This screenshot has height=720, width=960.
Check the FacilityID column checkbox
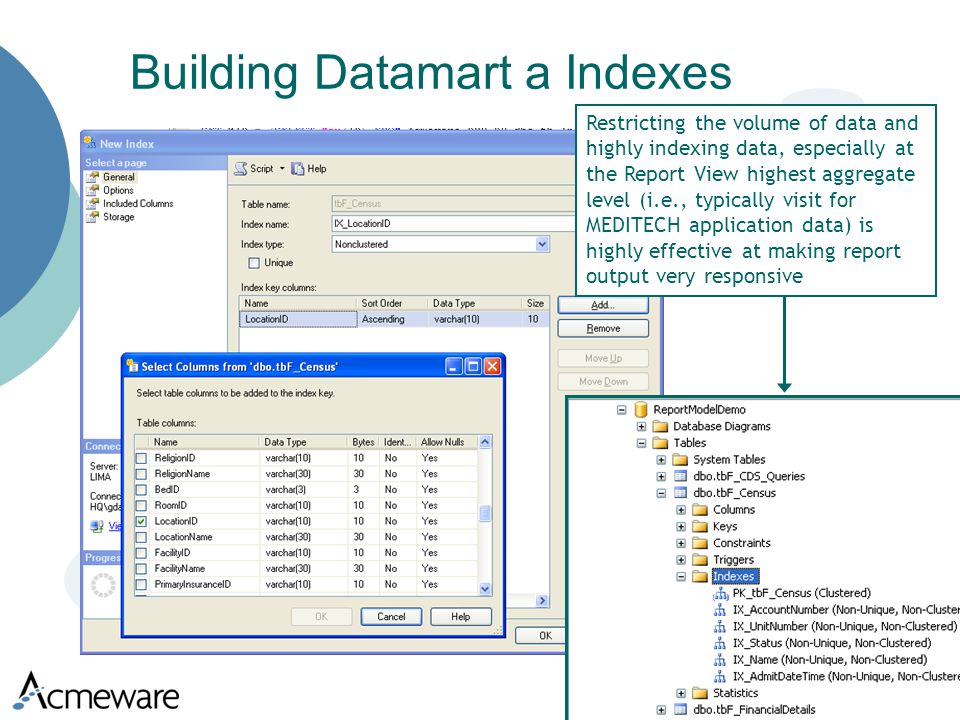pos(141,553)
